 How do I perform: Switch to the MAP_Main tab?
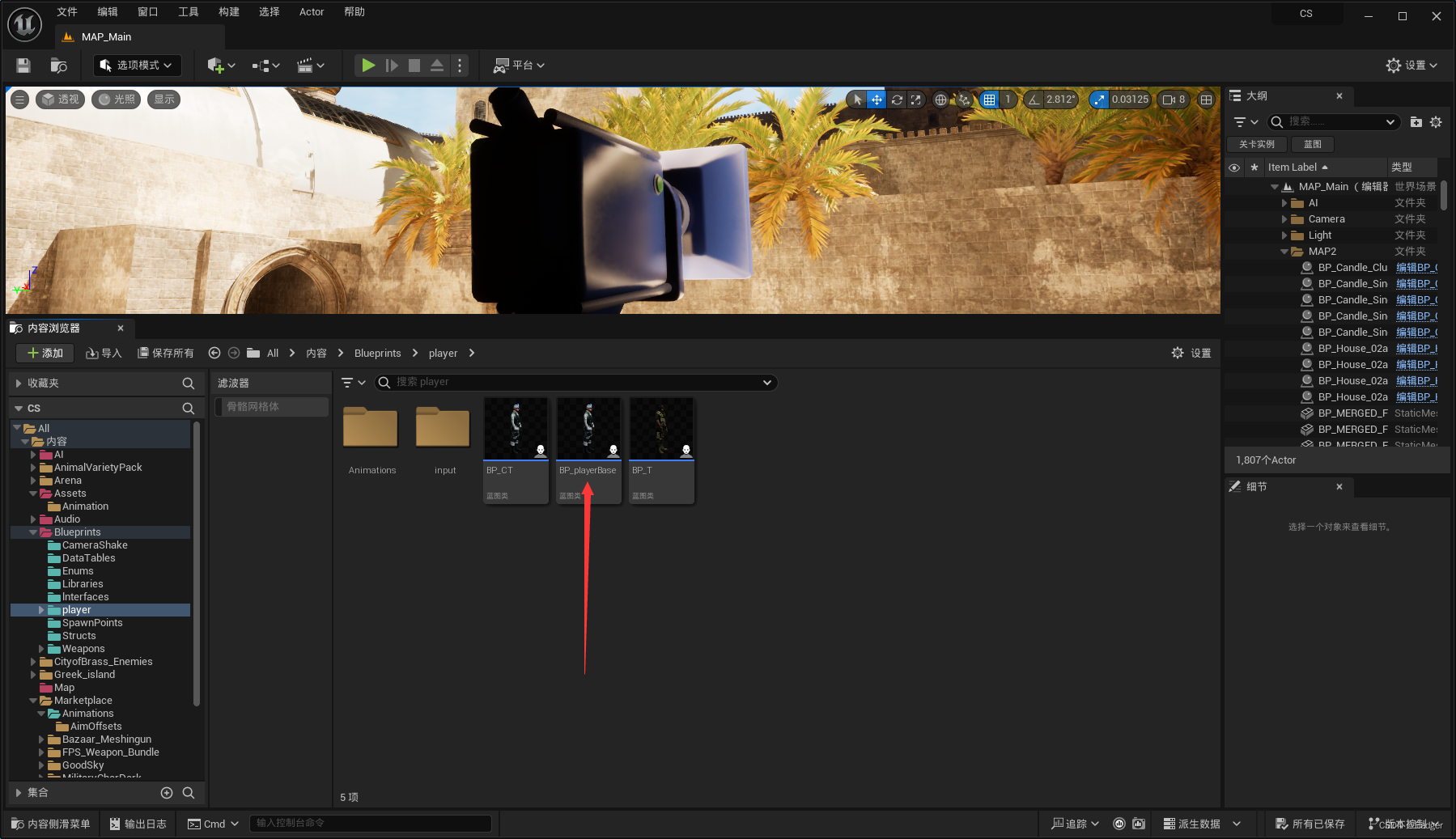[106, 37]
